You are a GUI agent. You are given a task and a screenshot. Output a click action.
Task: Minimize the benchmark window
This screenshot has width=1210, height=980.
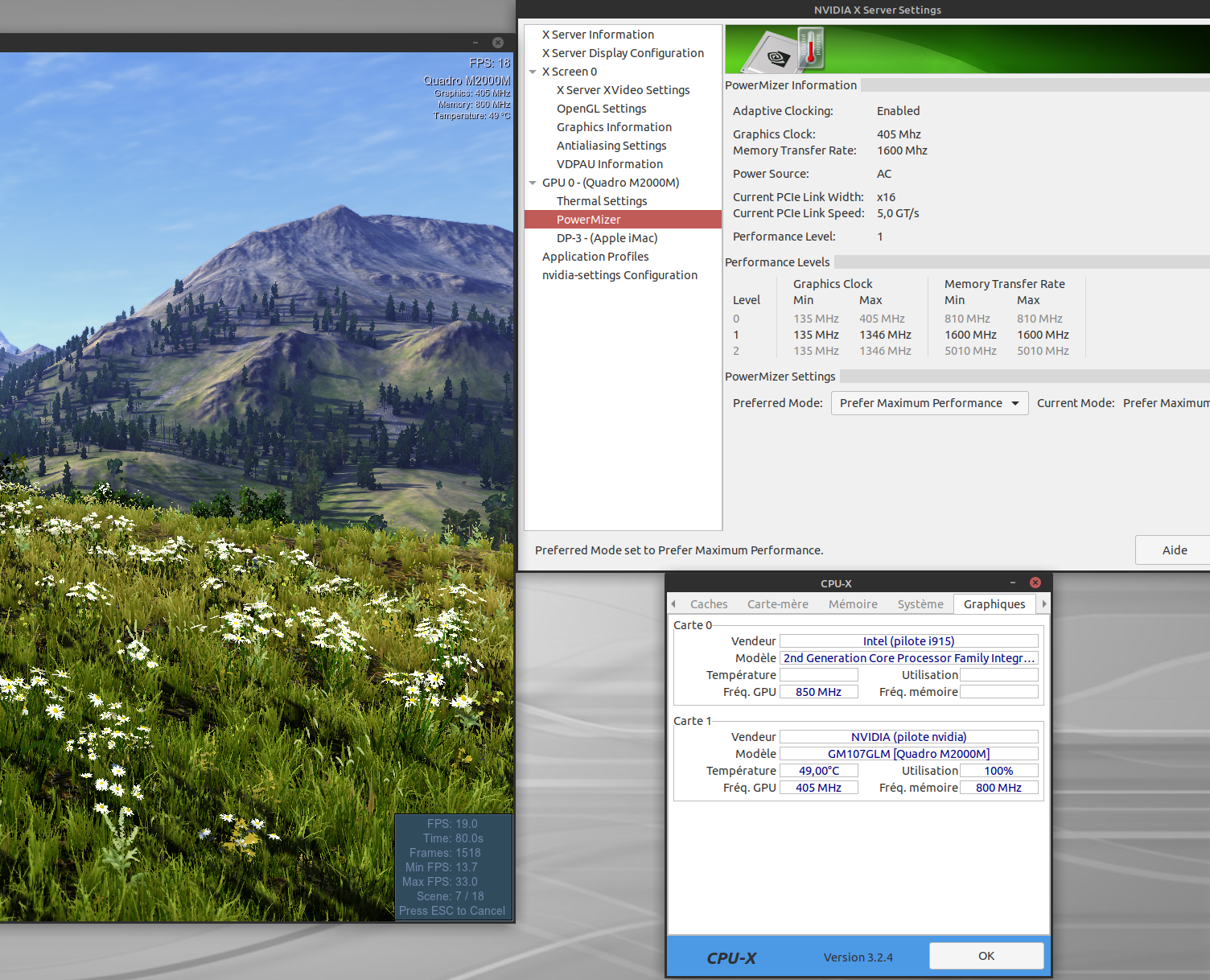click(475, 43)
